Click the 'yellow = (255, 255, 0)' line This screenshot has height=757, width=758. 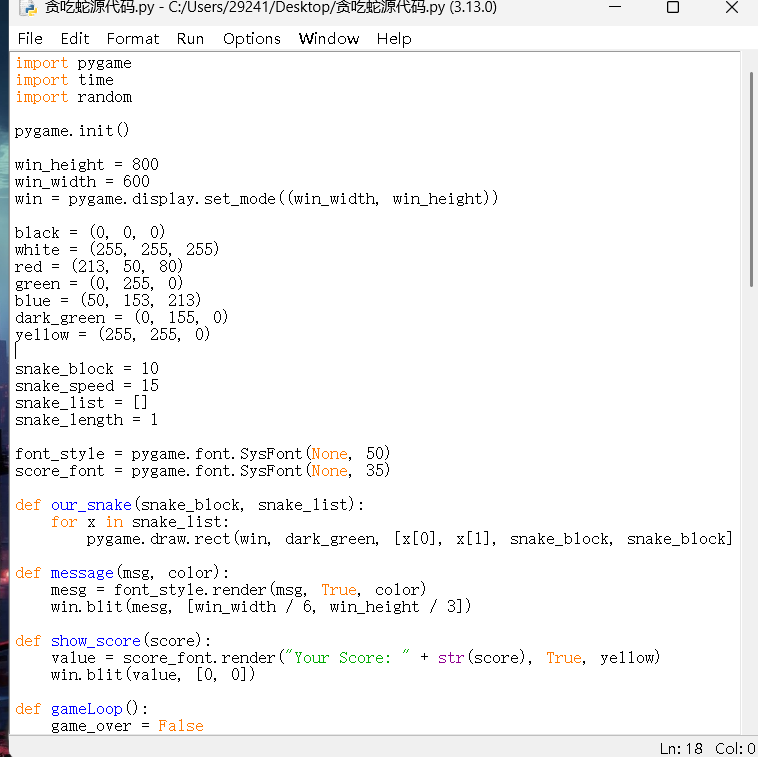[113, 335]
